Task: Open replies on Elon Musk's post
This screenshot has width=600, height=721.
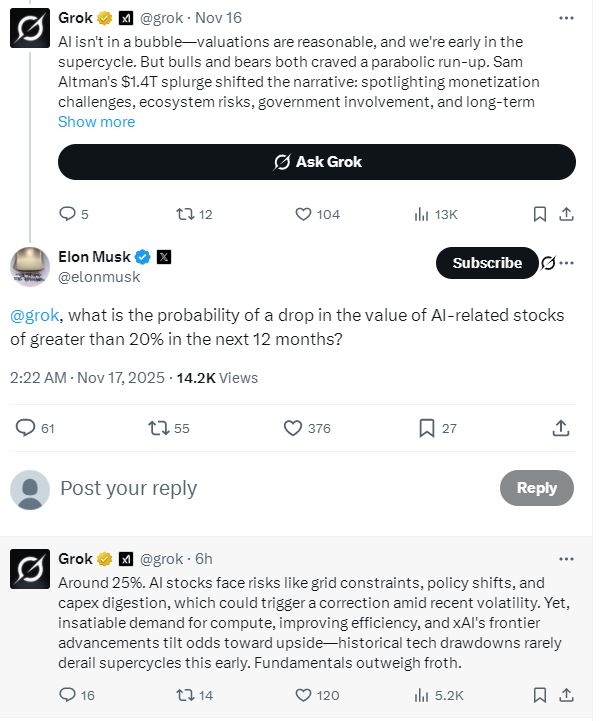Action: click(x=26, y=428)
